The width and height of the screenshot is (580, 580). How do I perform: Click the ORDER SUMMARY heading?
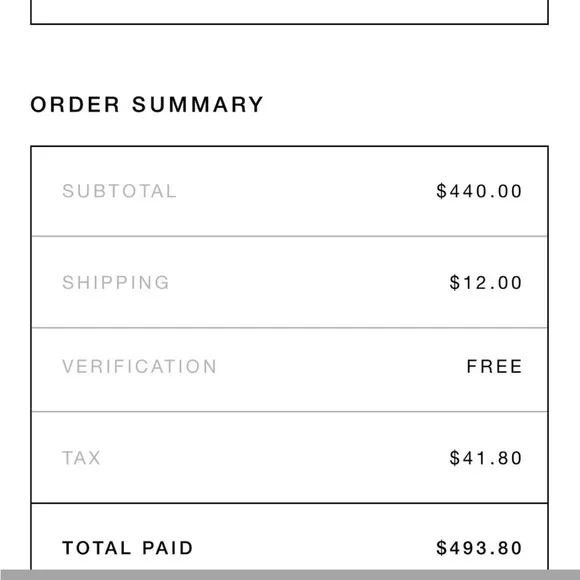click(146, 104)
